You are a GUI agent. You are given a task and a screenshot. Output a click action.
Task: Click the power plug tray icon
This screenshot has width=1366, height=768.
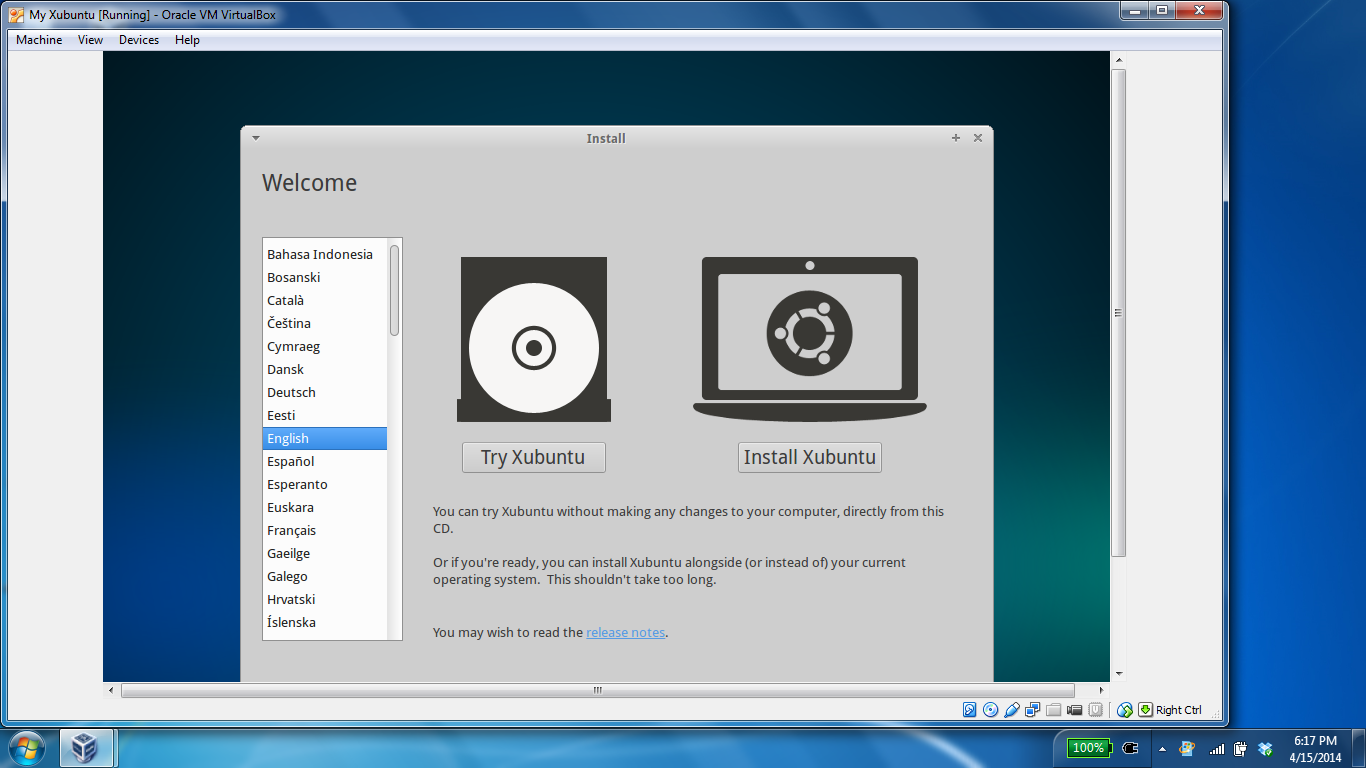1131,748
